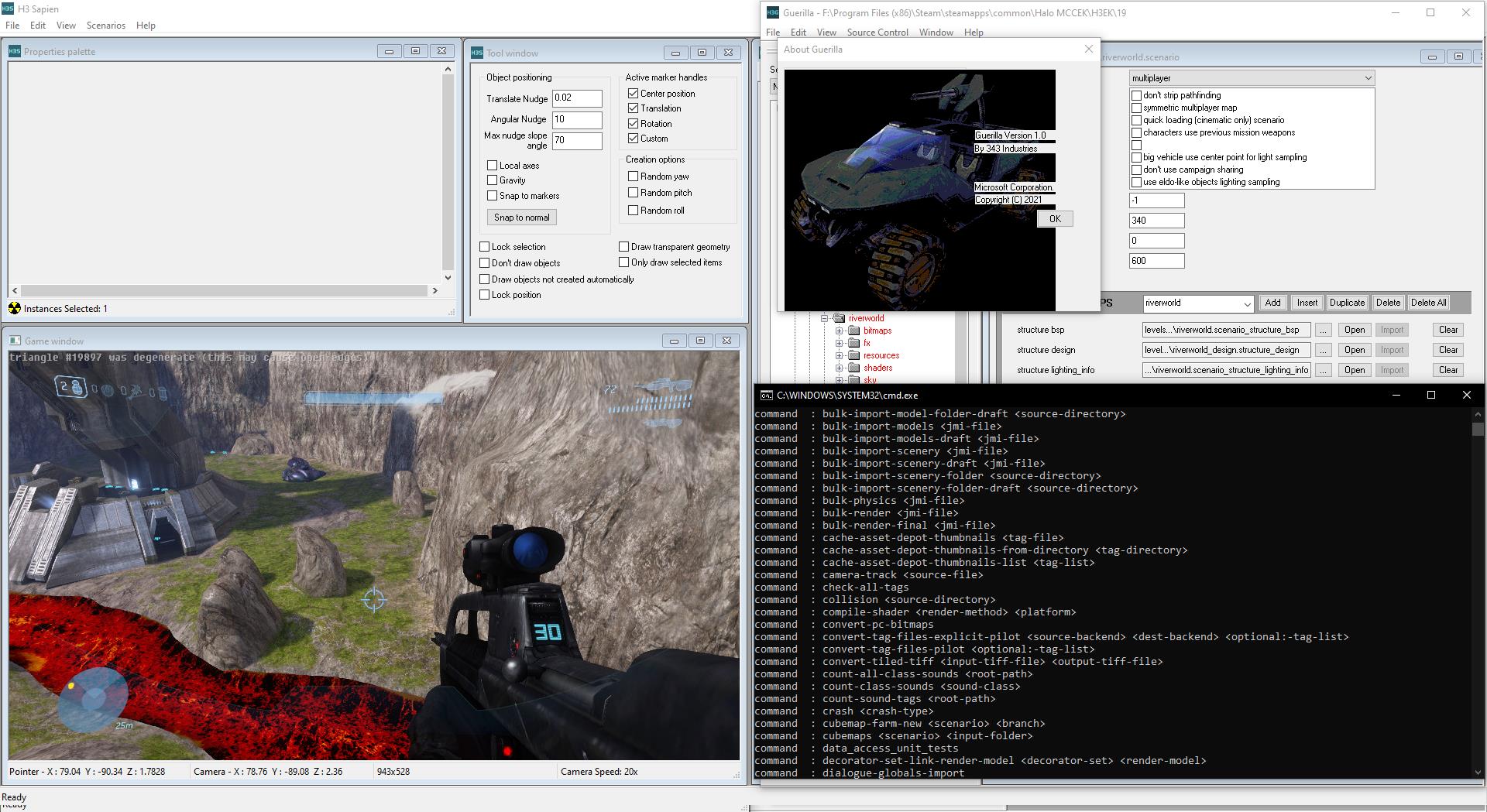This screenshot has width=1487, height=812.
Task: Click the Properties palette vertical scrollbar down arrow
Action: pos(448,278)
